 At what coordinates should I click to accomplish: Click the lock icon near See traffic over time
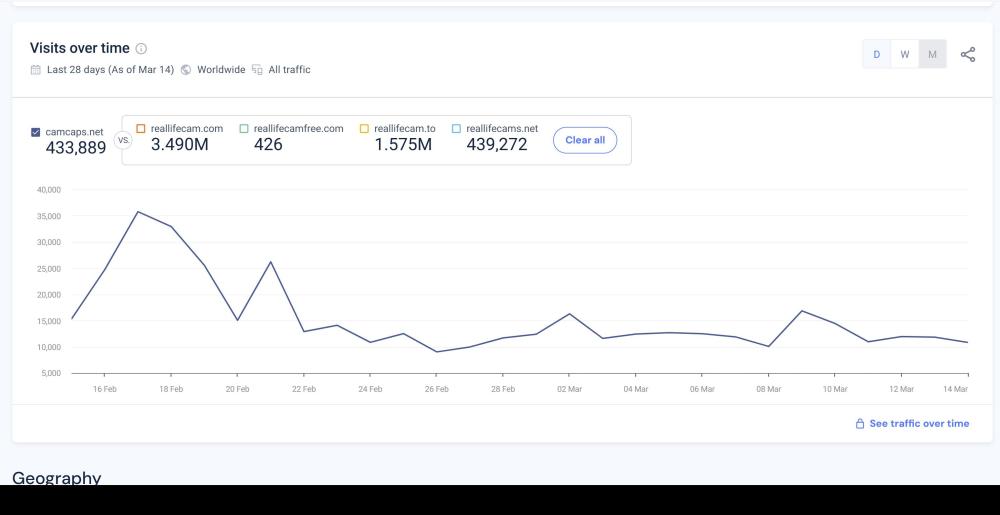point(860,424)
